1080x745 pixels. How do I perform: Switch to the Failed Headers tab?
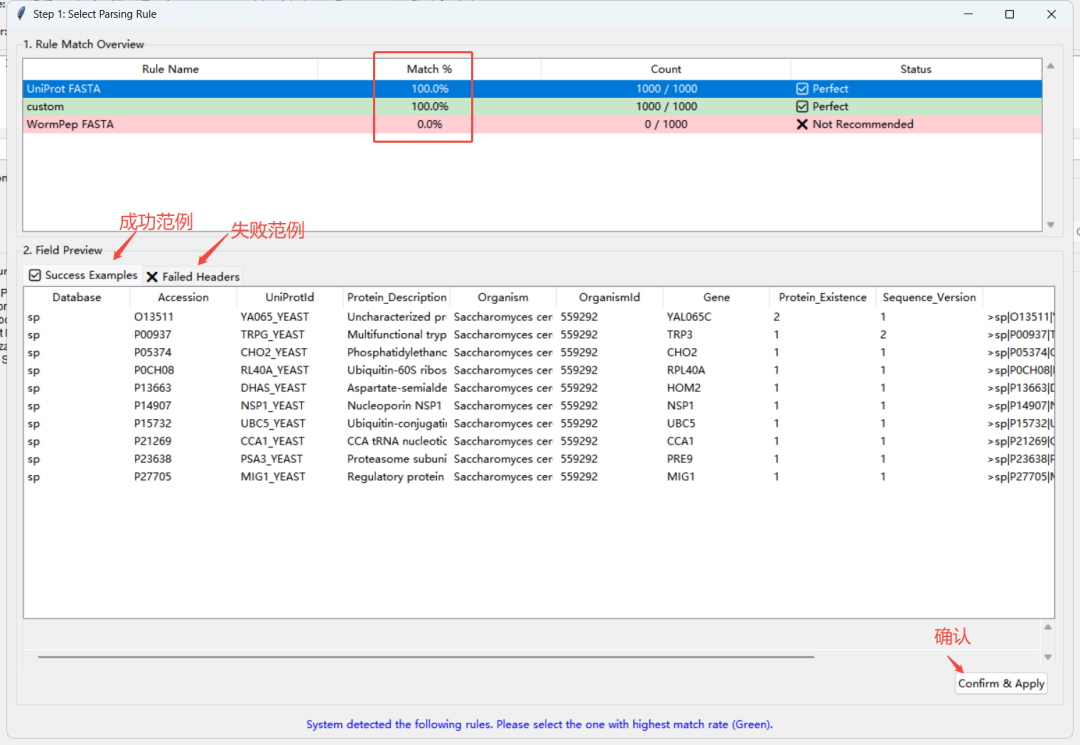(193, 276)
